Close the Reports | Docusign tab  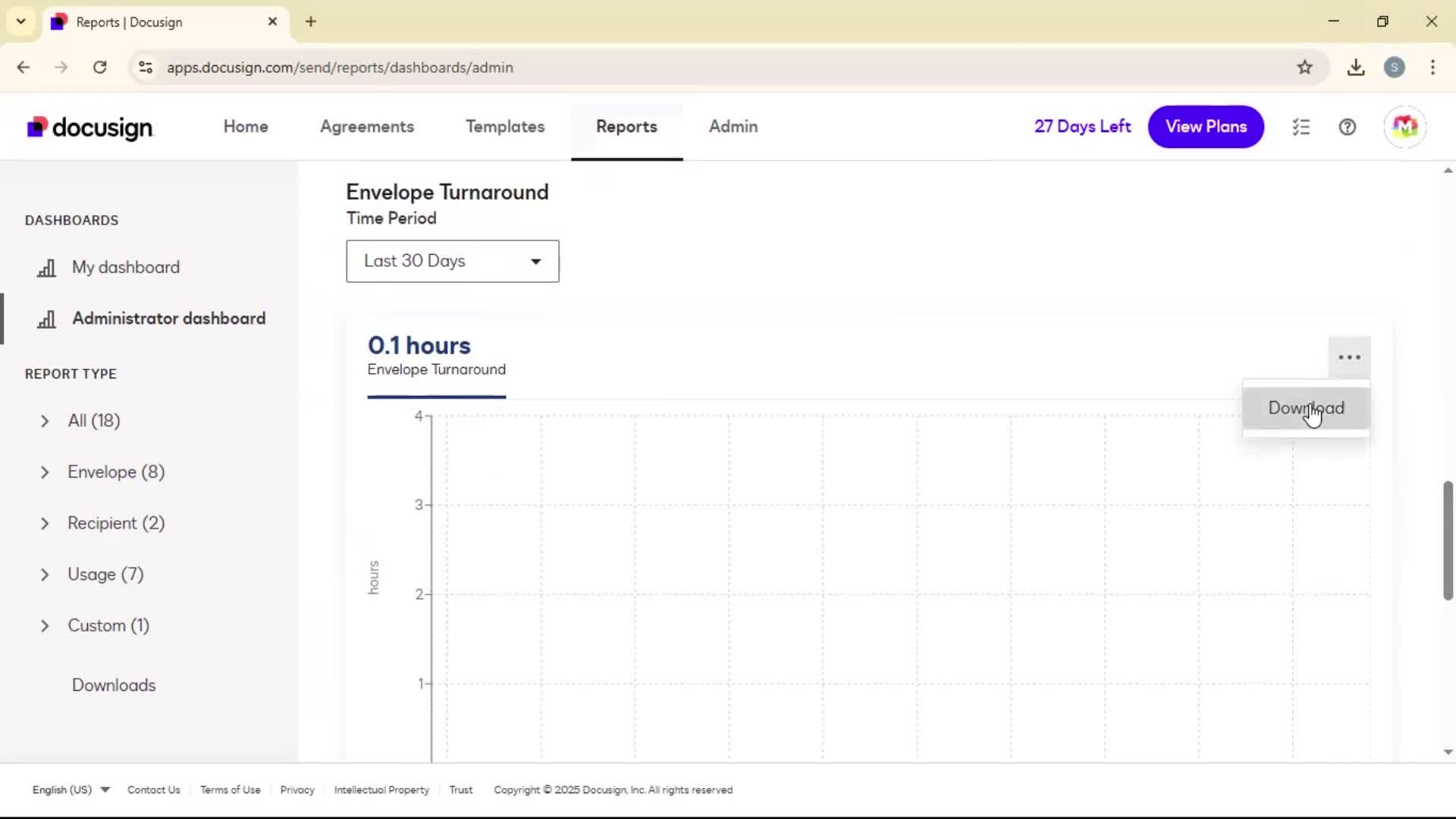pyautogui.click(x=272, y=21)
